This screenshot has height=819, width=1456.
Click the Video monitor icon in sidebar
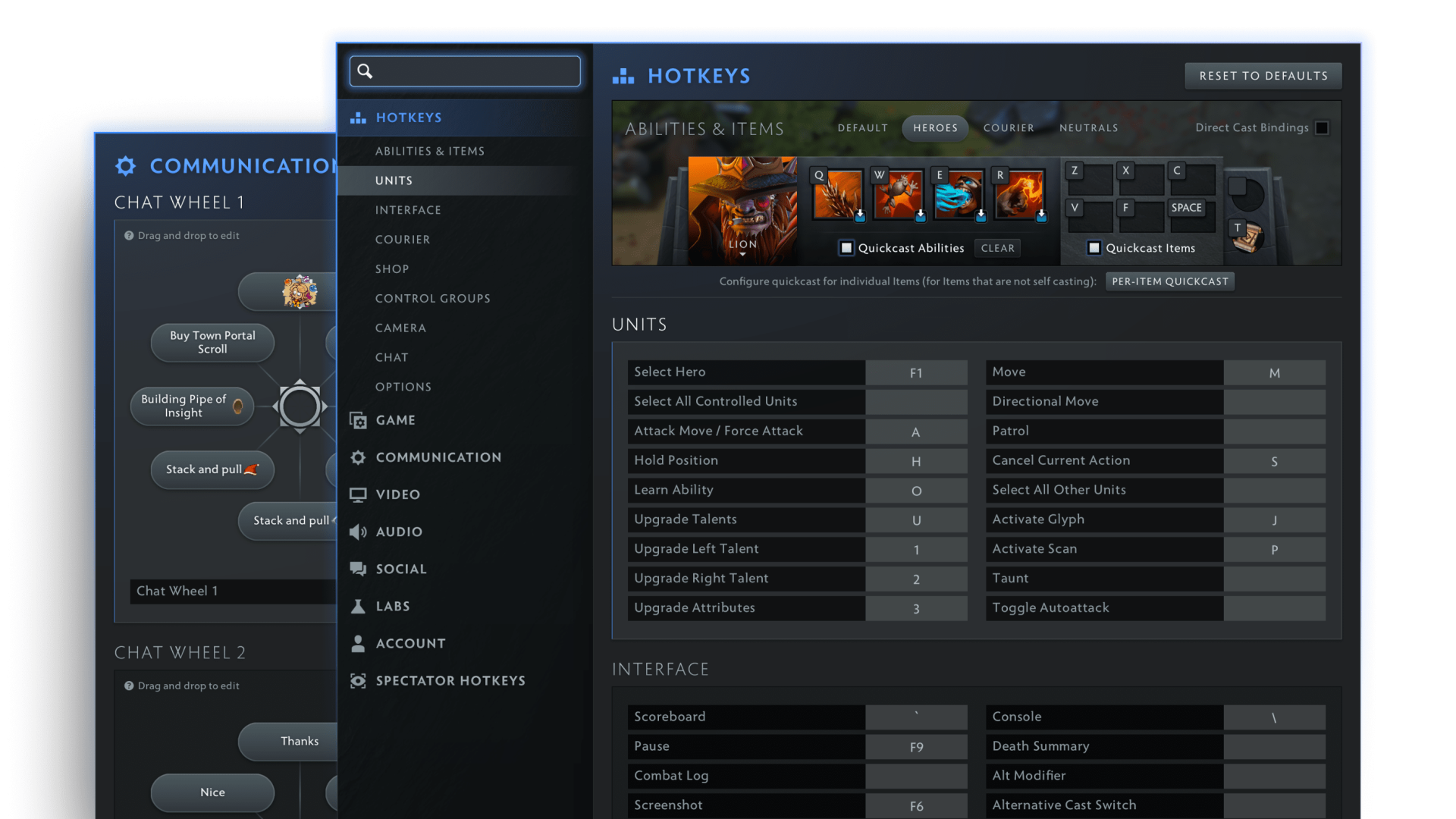tap(358, 494)
